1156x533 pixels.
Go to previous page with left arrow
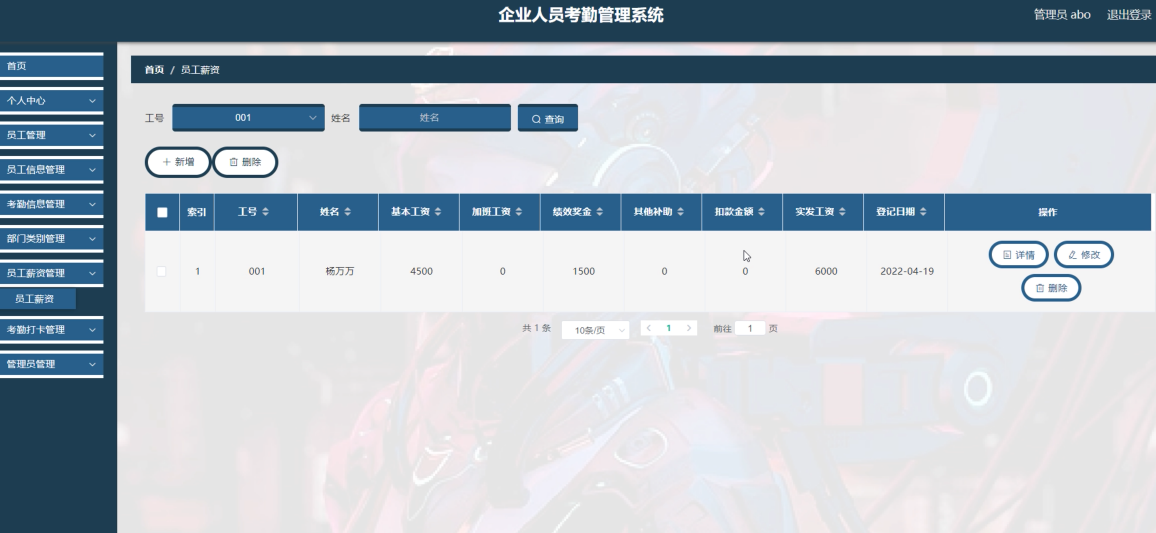[649, 328]
